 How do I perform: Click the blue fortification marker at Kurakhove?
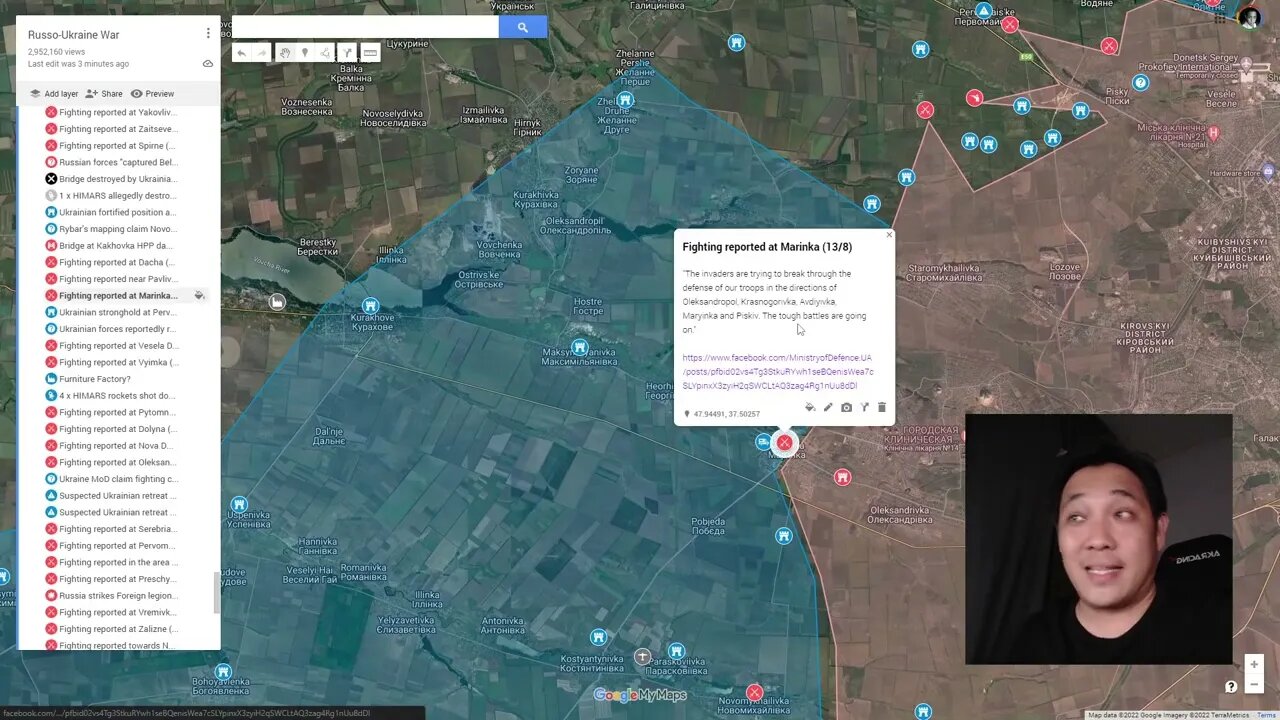click(x=370, y=305)
